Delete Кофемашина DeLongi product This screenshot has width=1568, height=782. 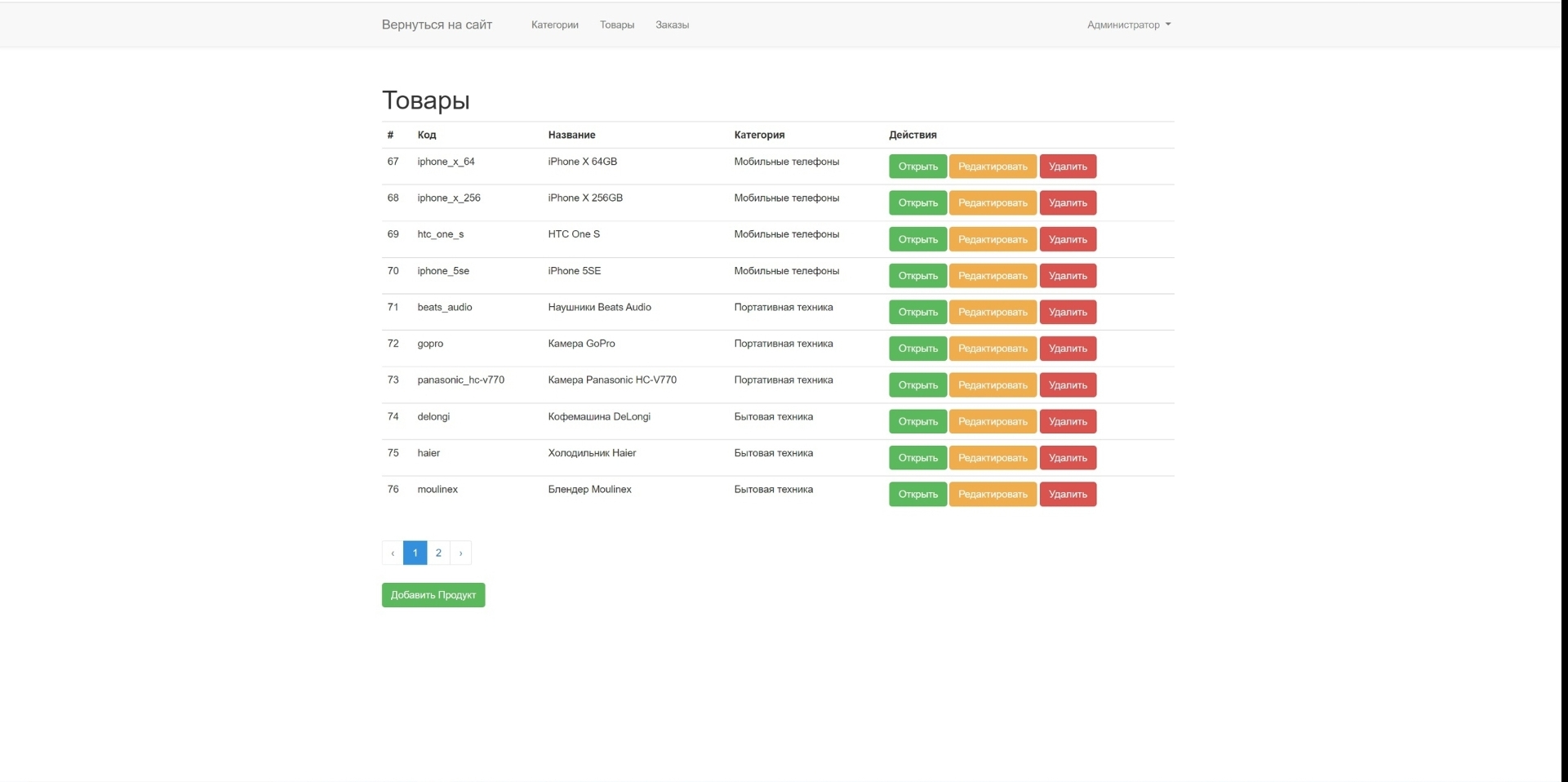point(1068,421)
